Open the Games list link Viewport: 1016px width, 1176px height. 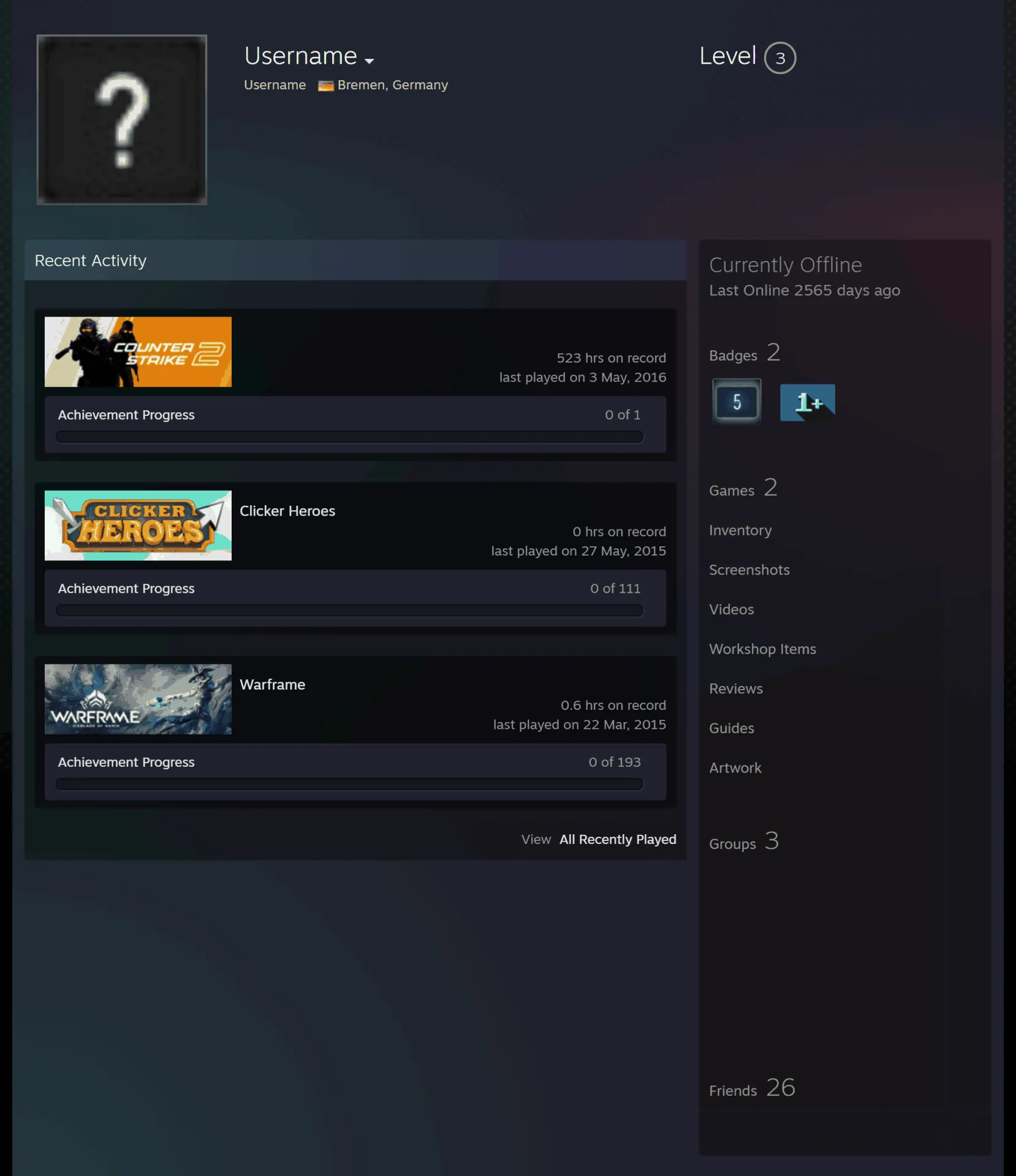[743, 489]
